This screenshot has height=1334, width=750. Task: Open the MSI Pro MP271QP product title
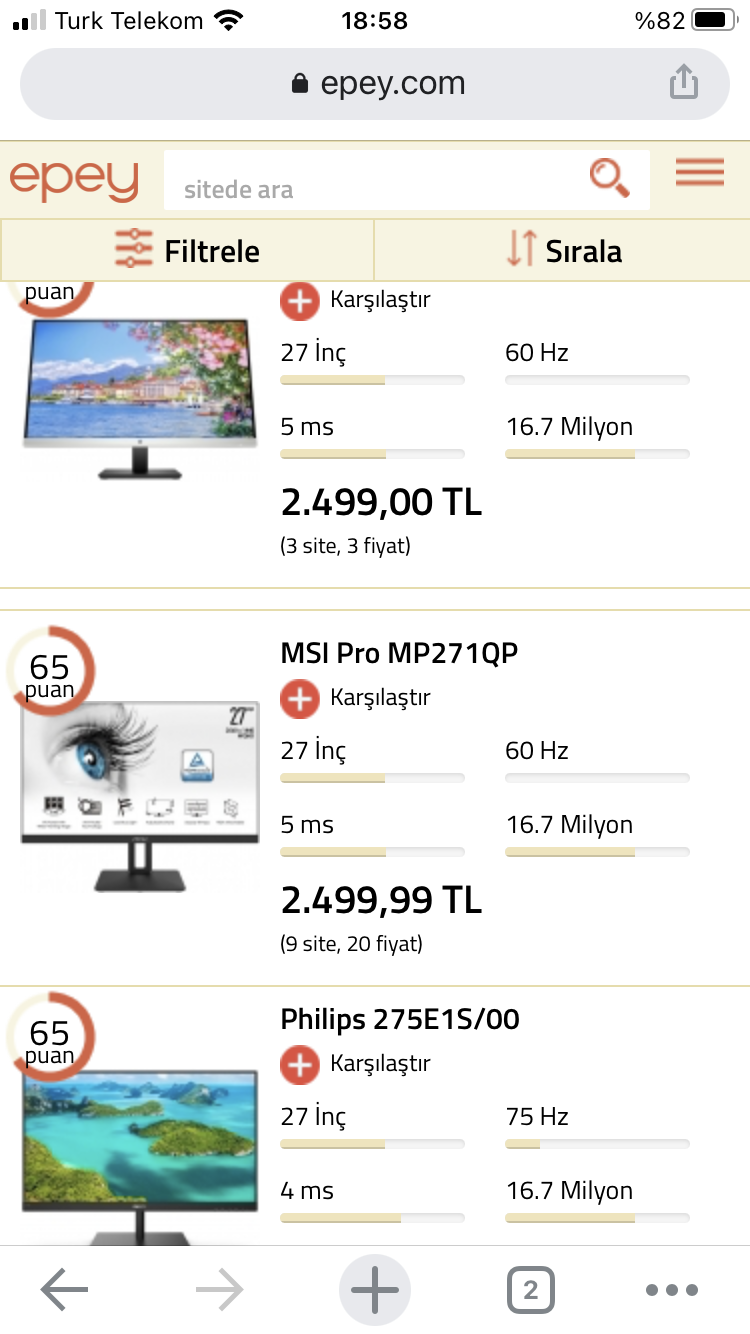400,653
